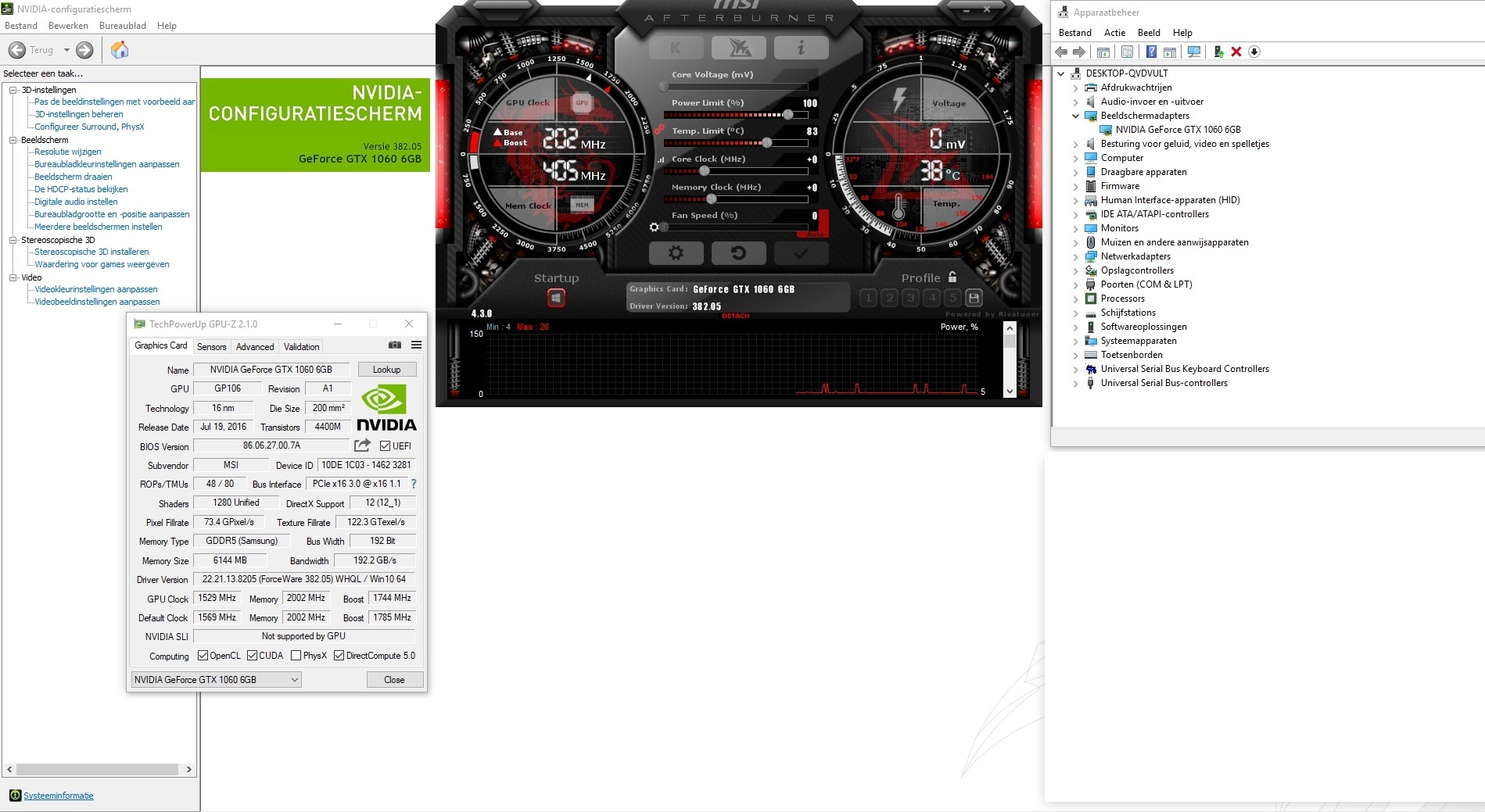The image size is (1485, 812).
Task: Toggle the CUDA checkbox
Action: click(253, 656)
